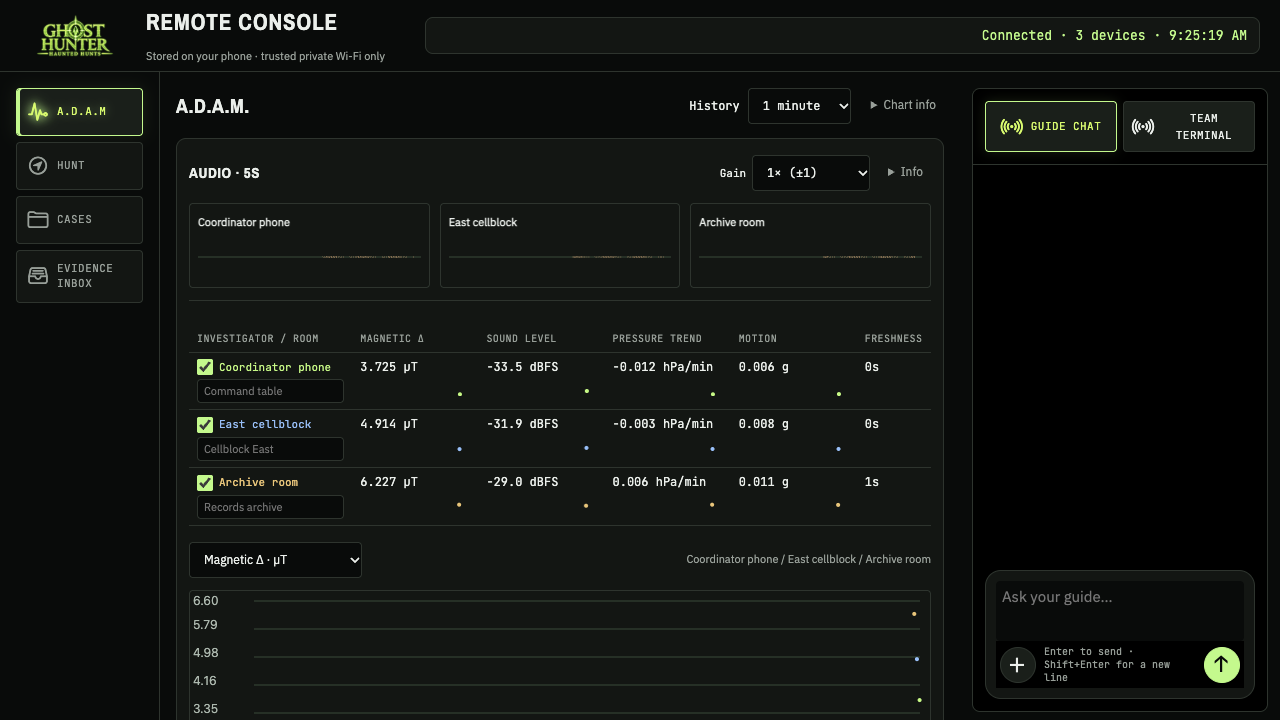
Task: Click the Records archive room input
Action: tap(270, 507)
